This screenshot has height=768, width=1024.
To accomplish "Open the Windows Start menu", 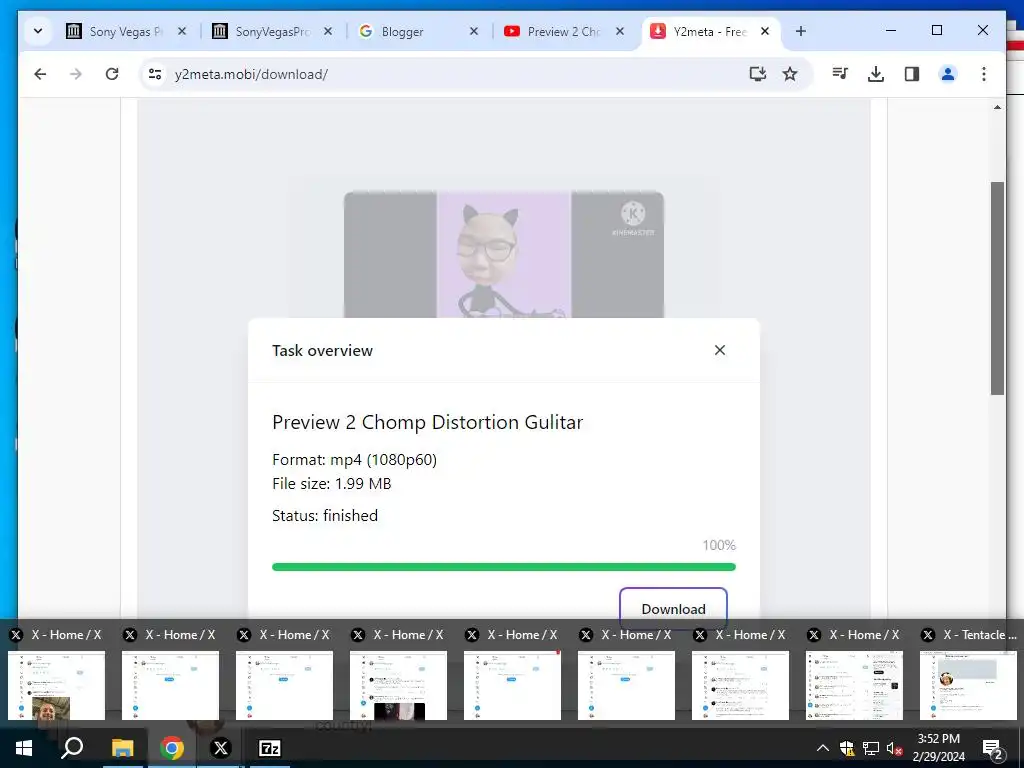I will tap(24, 748).
